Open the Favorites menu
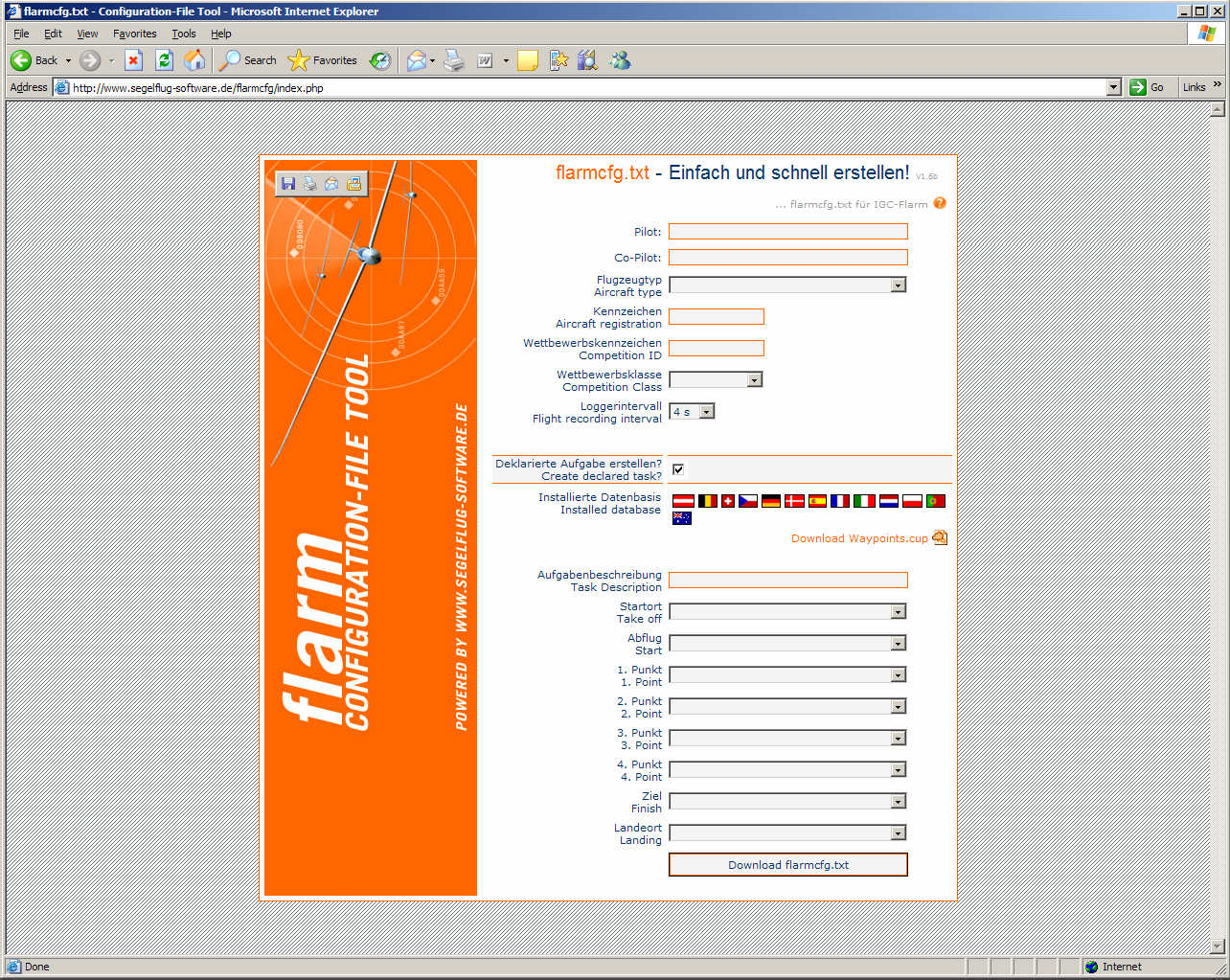Viewport: 1230px width, 980px height. (134, 34)
